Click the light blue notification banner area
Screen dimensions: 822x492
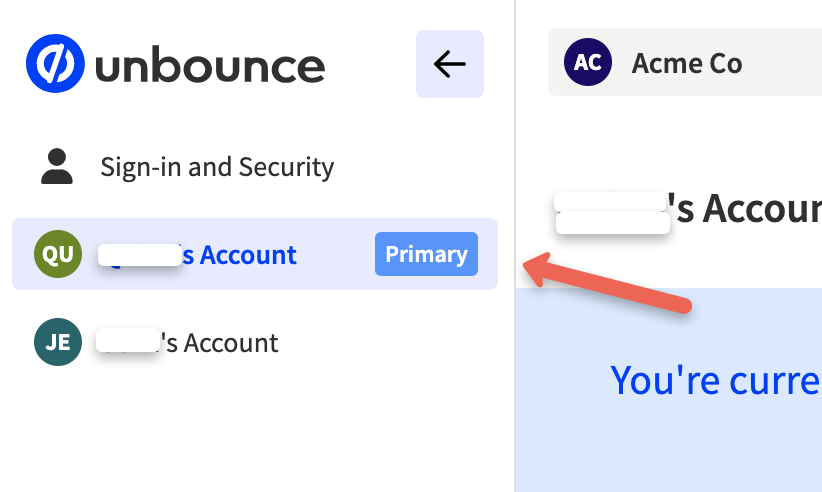669,390
